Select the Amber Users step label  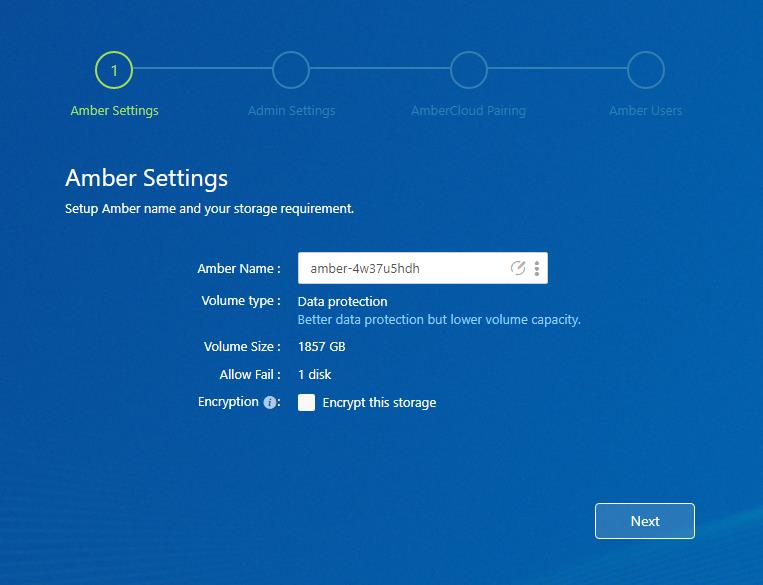coord(645,111)
